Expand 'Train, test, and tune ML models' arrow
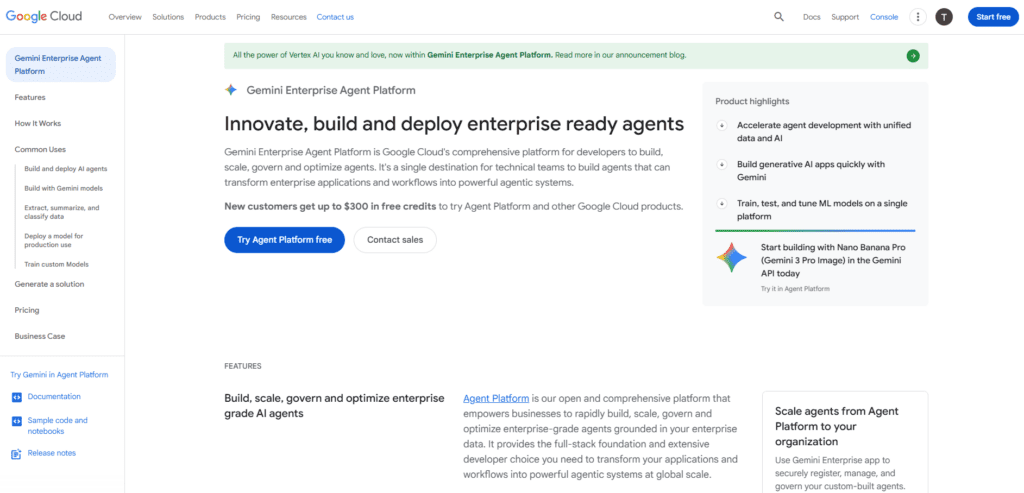 [722, 204]
